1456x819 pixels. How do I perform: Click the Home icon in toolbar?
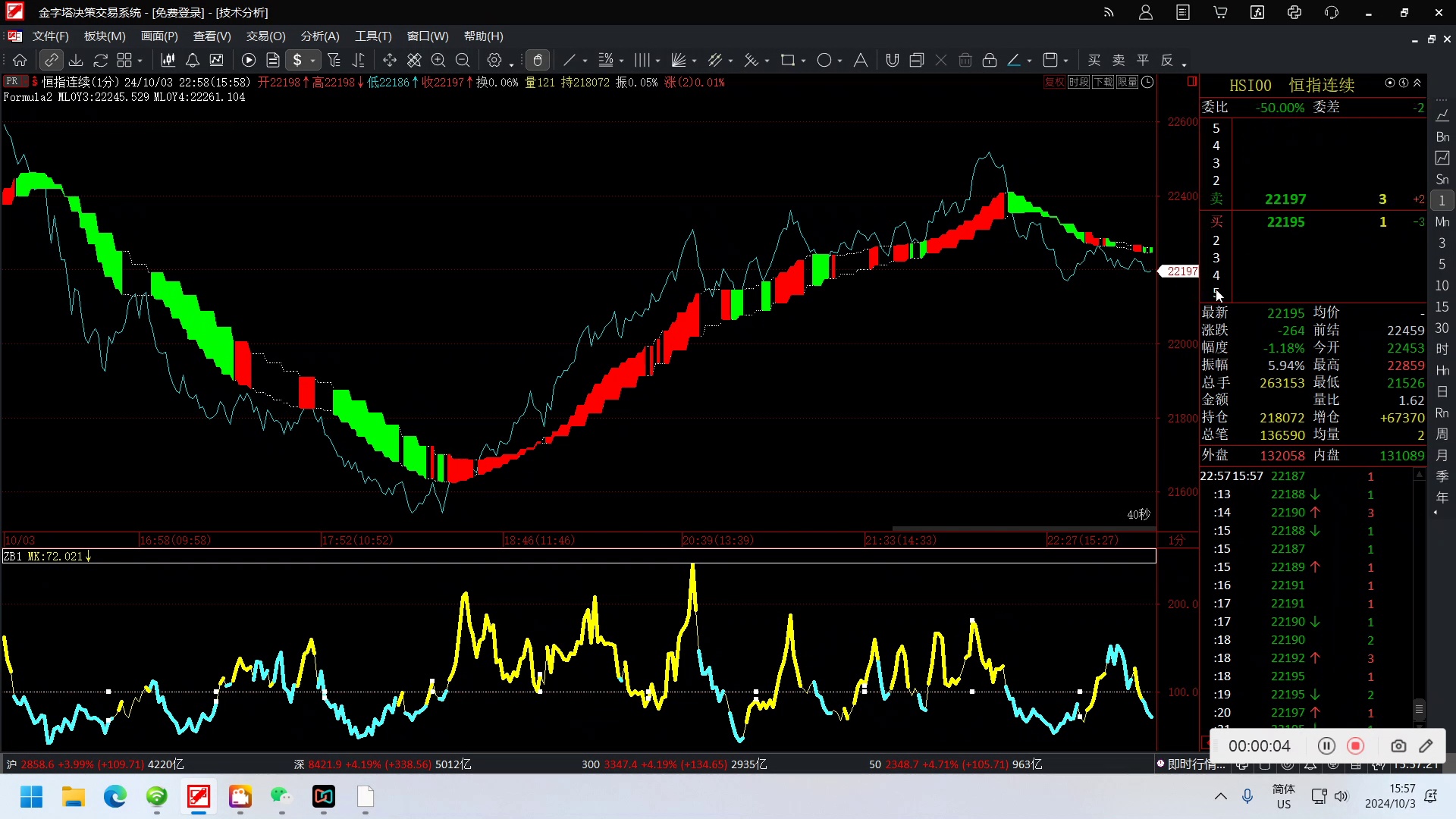[20, 60]
